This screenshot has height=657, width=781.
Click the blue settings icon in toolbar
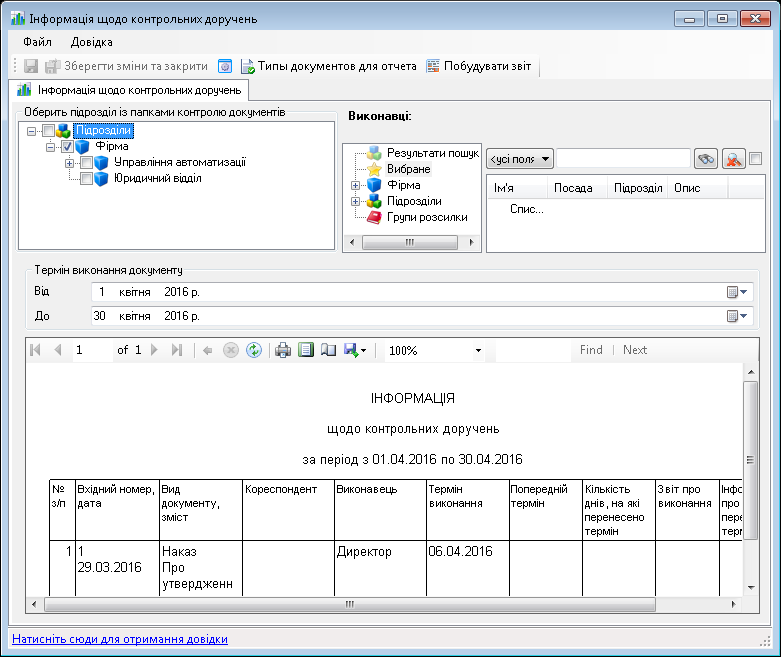coord(225,66)
